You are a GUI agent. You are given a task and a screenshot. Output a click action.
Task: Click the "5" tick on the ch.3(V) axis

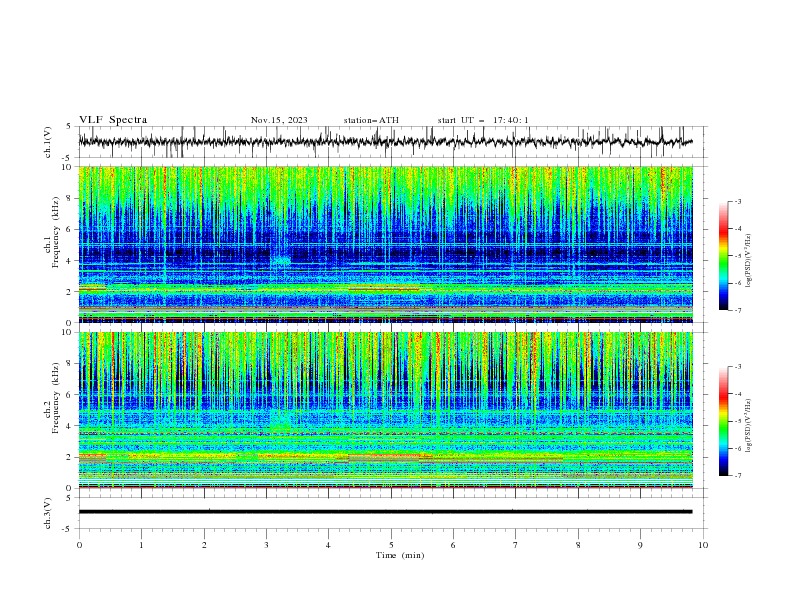coord(69,498)
